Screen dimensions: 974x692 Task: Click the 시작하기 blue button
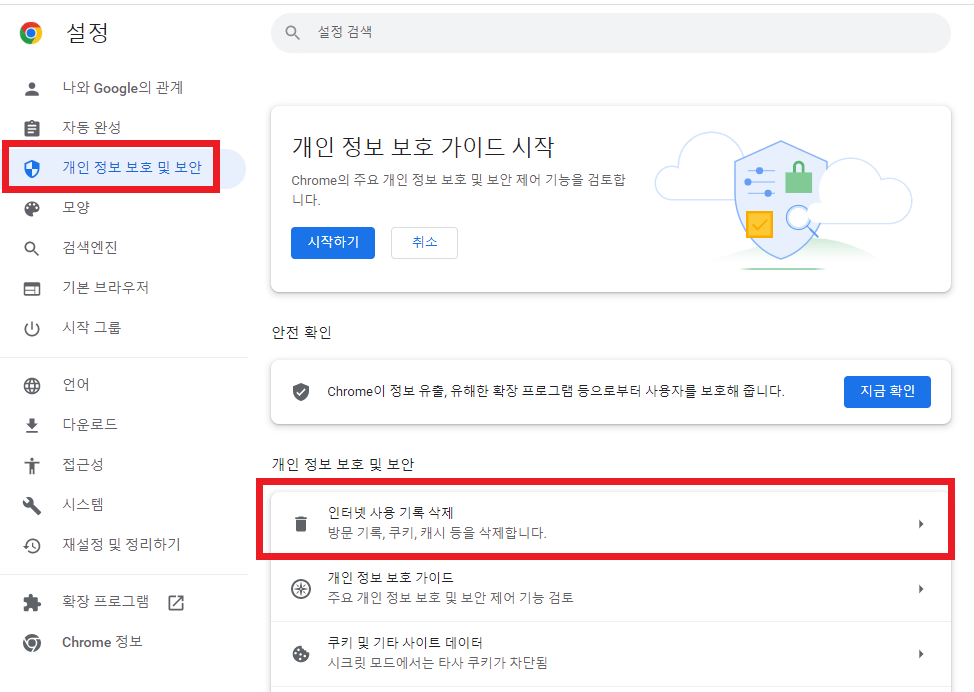[x=333, y=242]
